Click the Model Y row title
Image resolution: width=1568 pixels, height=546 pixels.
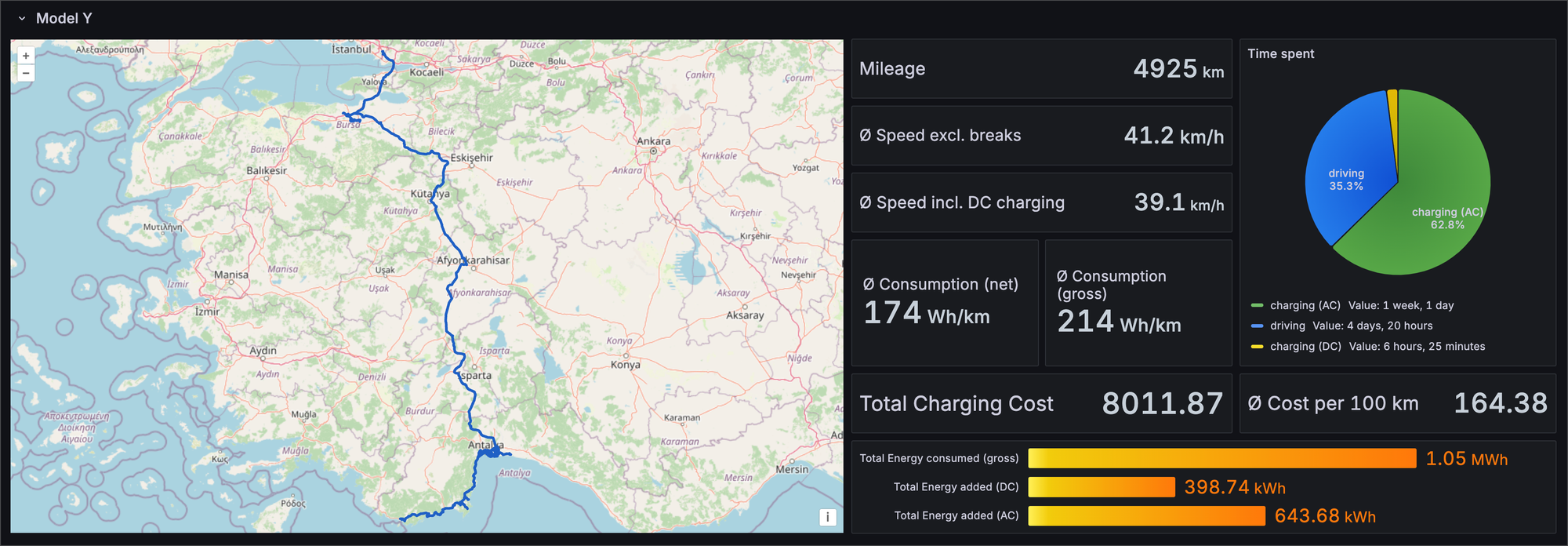(x=64, y=19)
